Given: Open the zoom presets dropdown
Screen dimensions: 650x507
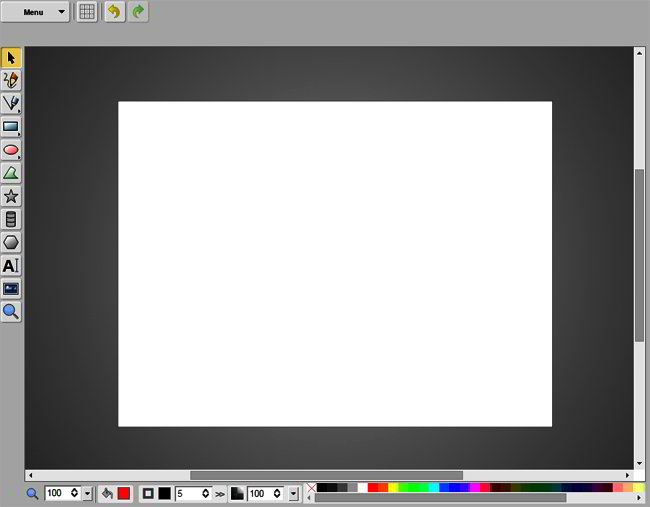Looking at the screenshot, I should pos(87,493).
